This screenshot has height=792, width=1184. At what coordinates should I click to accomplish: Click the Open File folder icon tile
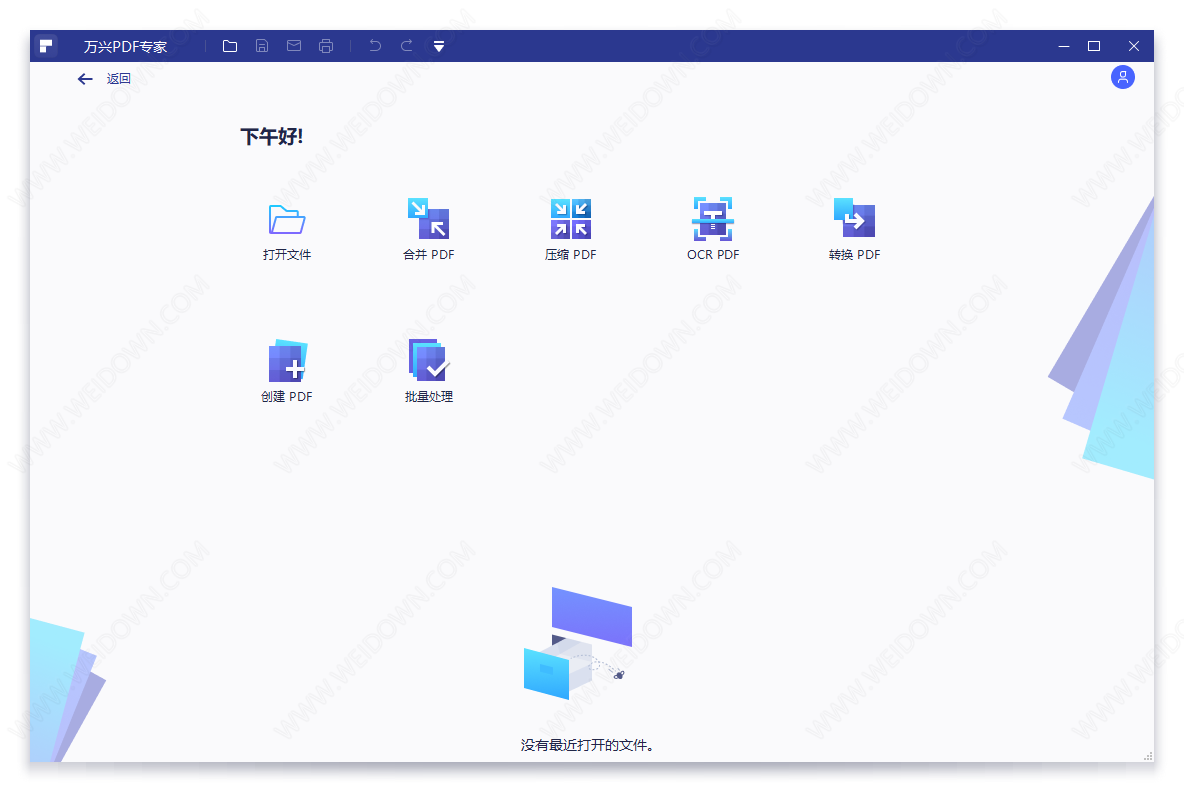tap(287, 219)
